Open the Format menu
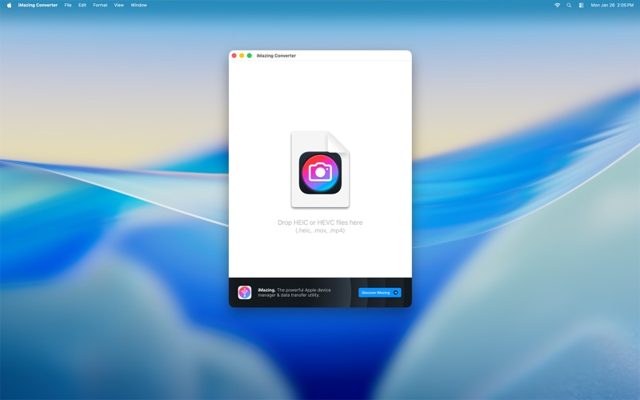This screenshot has width=640, height=400. coord(100,5)
